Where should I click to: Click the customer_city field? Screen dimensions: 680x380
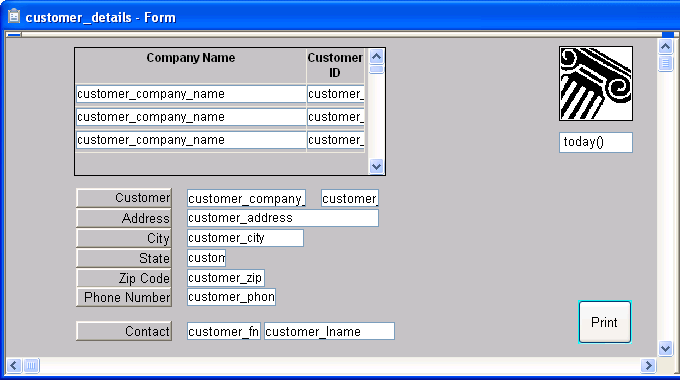[245, 238]
